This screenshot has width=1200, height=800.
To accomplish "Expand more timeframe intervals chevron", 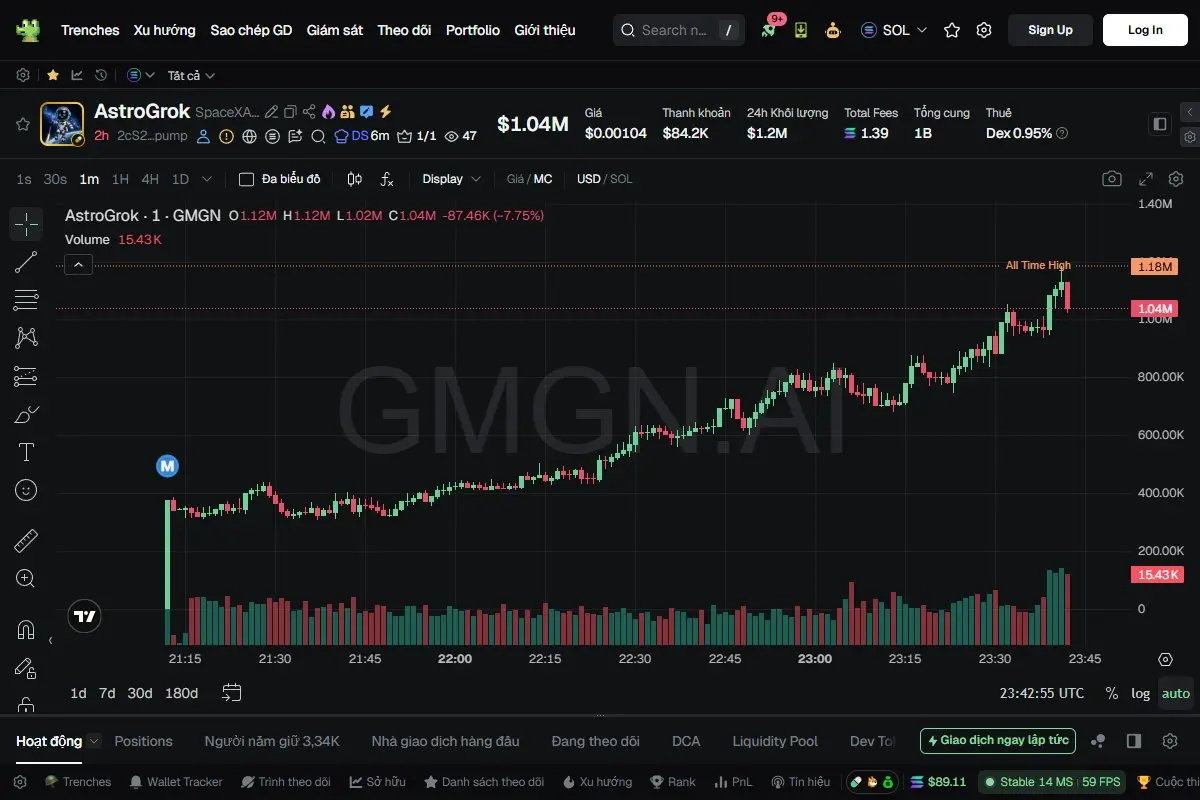I will (207, 179).
